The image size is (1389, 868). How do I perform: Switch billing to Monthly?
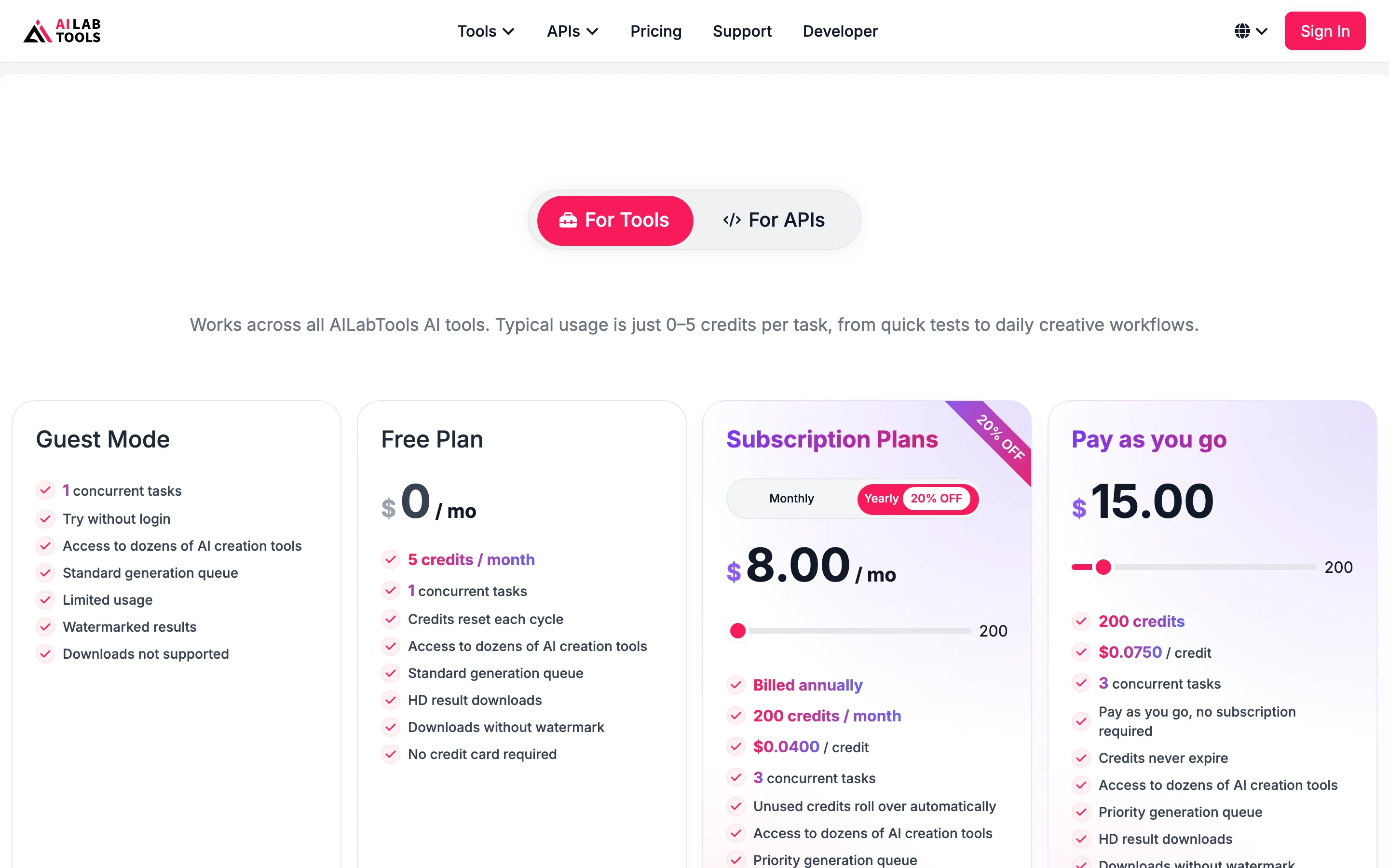tap(791, 498)
